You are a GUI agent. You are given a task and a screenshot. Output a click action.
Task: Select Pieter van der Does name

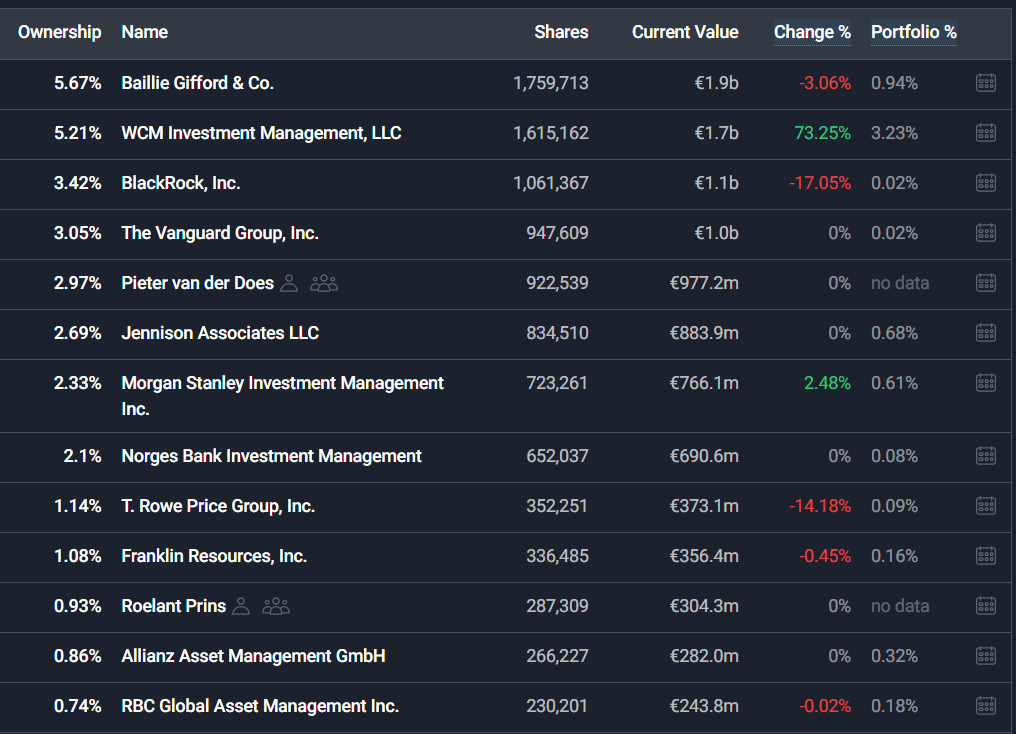pyautogui.click(x=198, y=283)
